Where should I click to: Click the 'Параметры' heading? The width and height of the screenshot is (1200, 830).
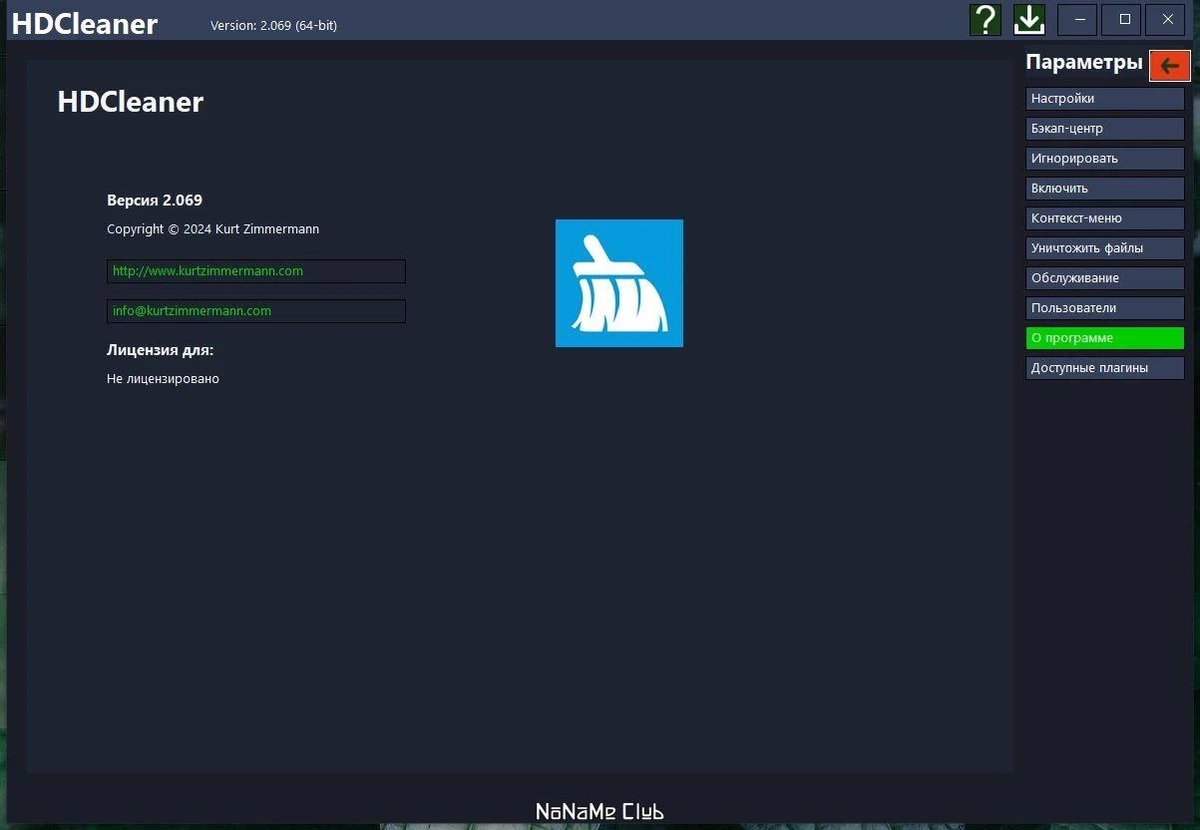tap(1084, 63)
